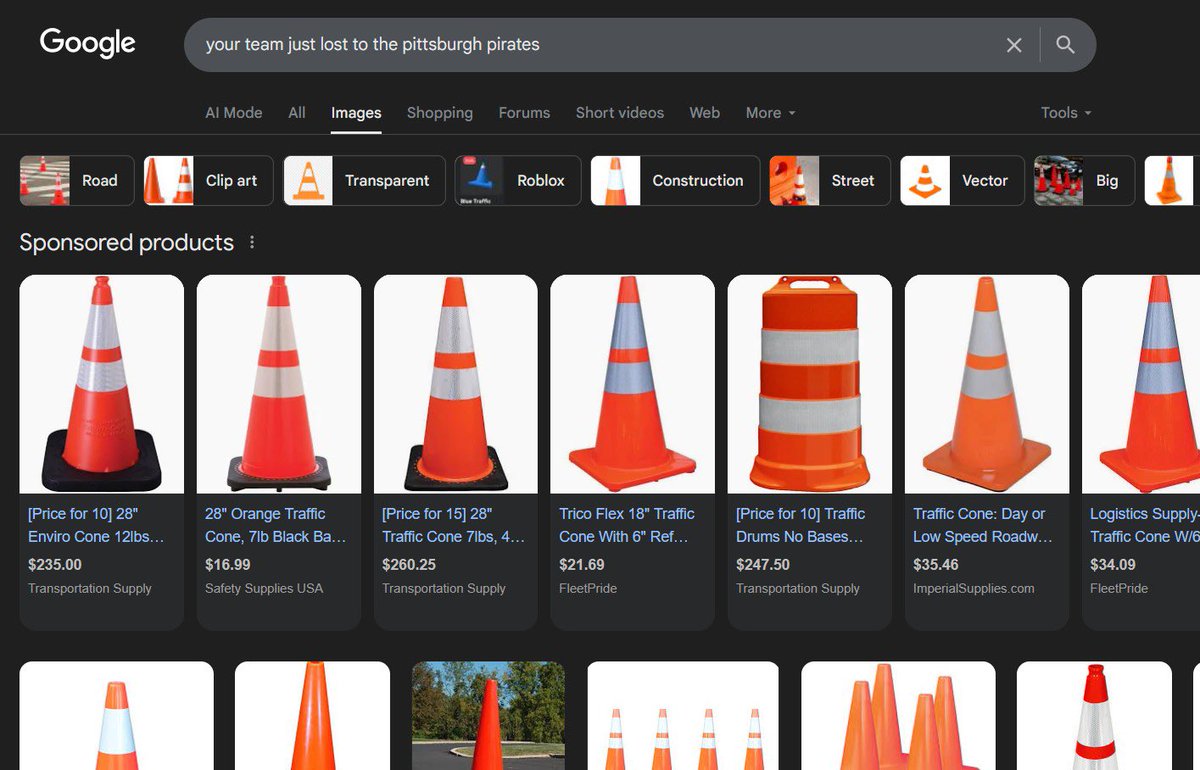Click the ImperialSupplies.com seller name

coord(974,589)
